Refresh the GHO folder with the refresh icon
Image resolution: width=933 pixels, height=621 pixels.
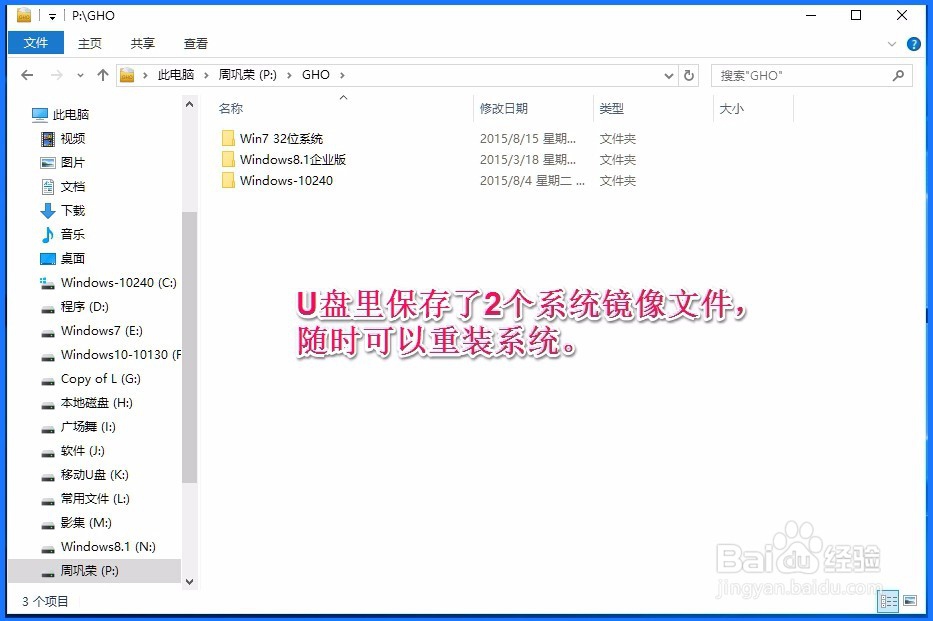(x=690, y=74)
